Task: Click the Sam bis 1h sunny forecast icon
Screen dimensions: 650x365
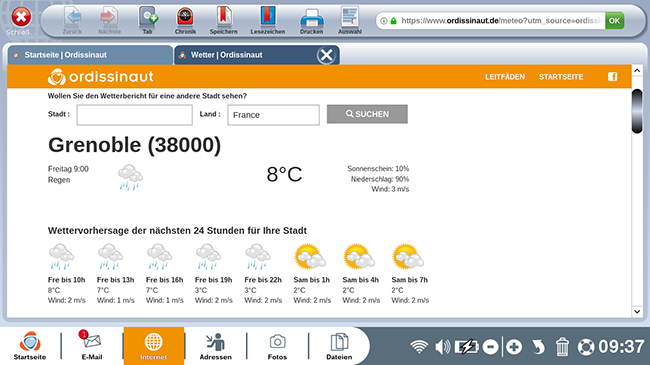Action: pyautogui.click(x=310, y=257)
